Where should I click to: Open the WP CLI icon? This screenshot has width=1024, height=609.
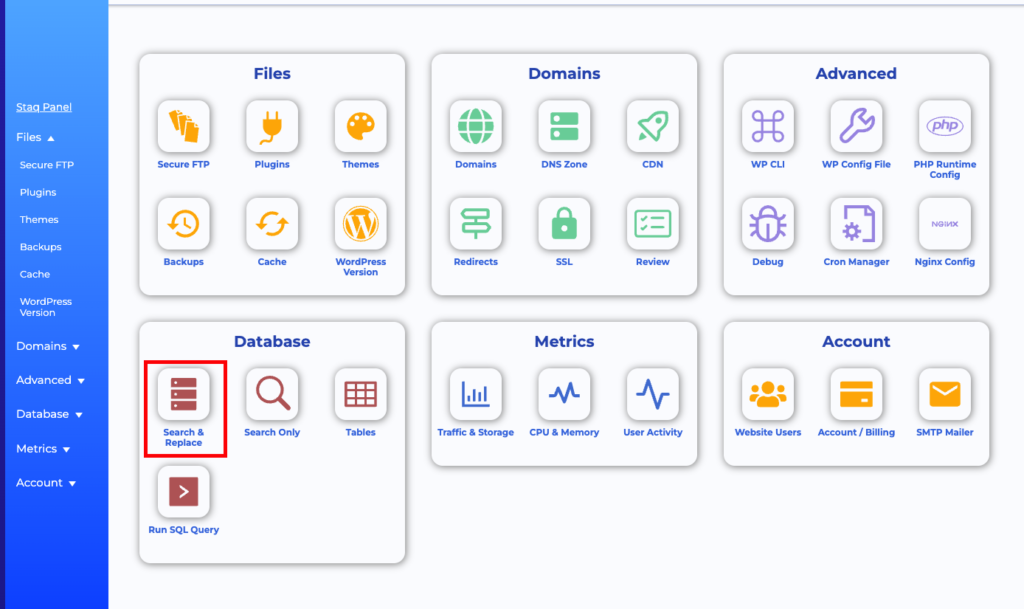(x=768, y=127)
